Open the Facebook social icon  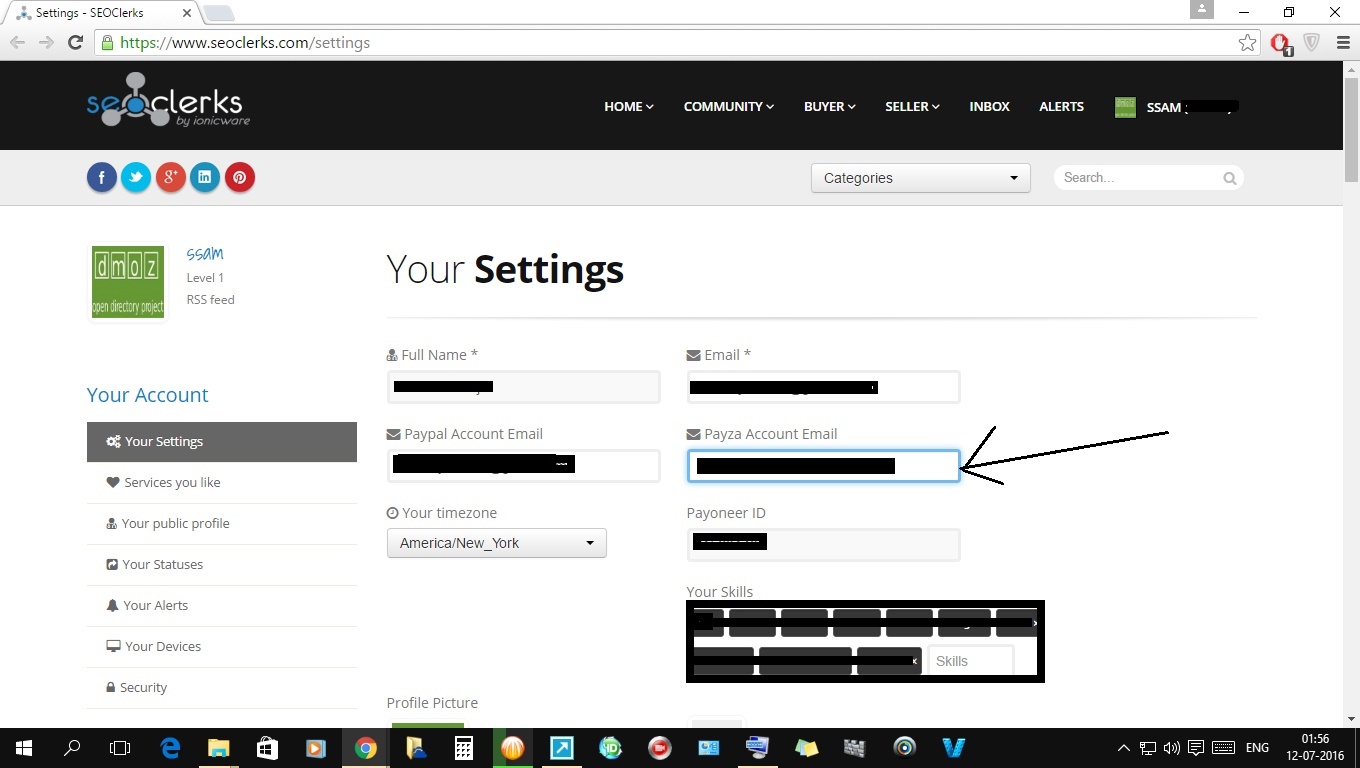click(102, 178)
